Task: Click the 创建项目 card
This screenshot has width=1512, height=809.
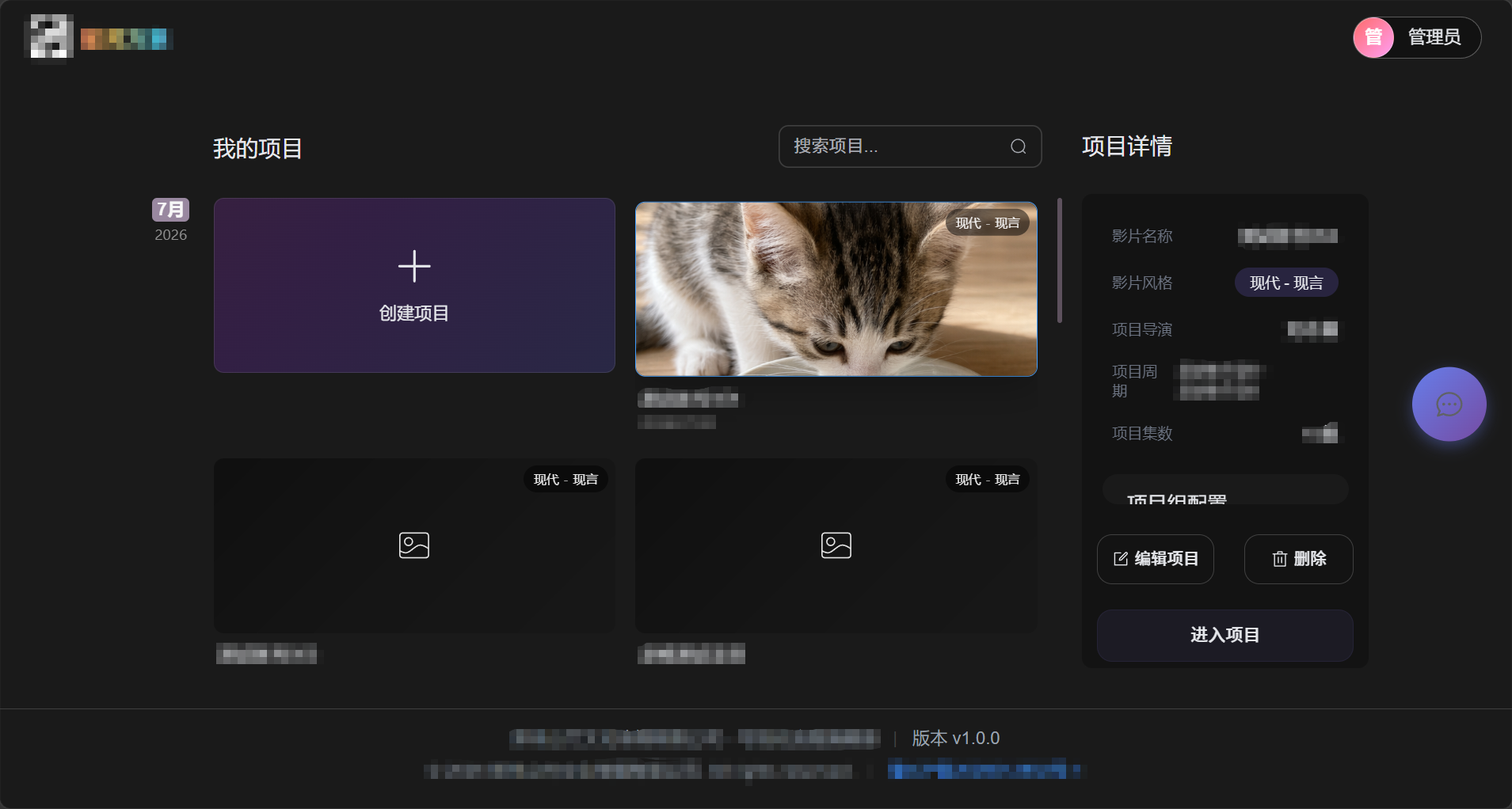Action: pos(414,285)
